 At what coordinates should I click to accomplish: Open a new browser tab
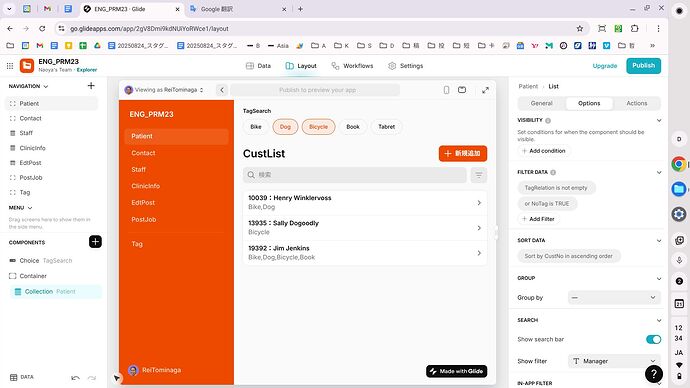[x=300, y=9]
